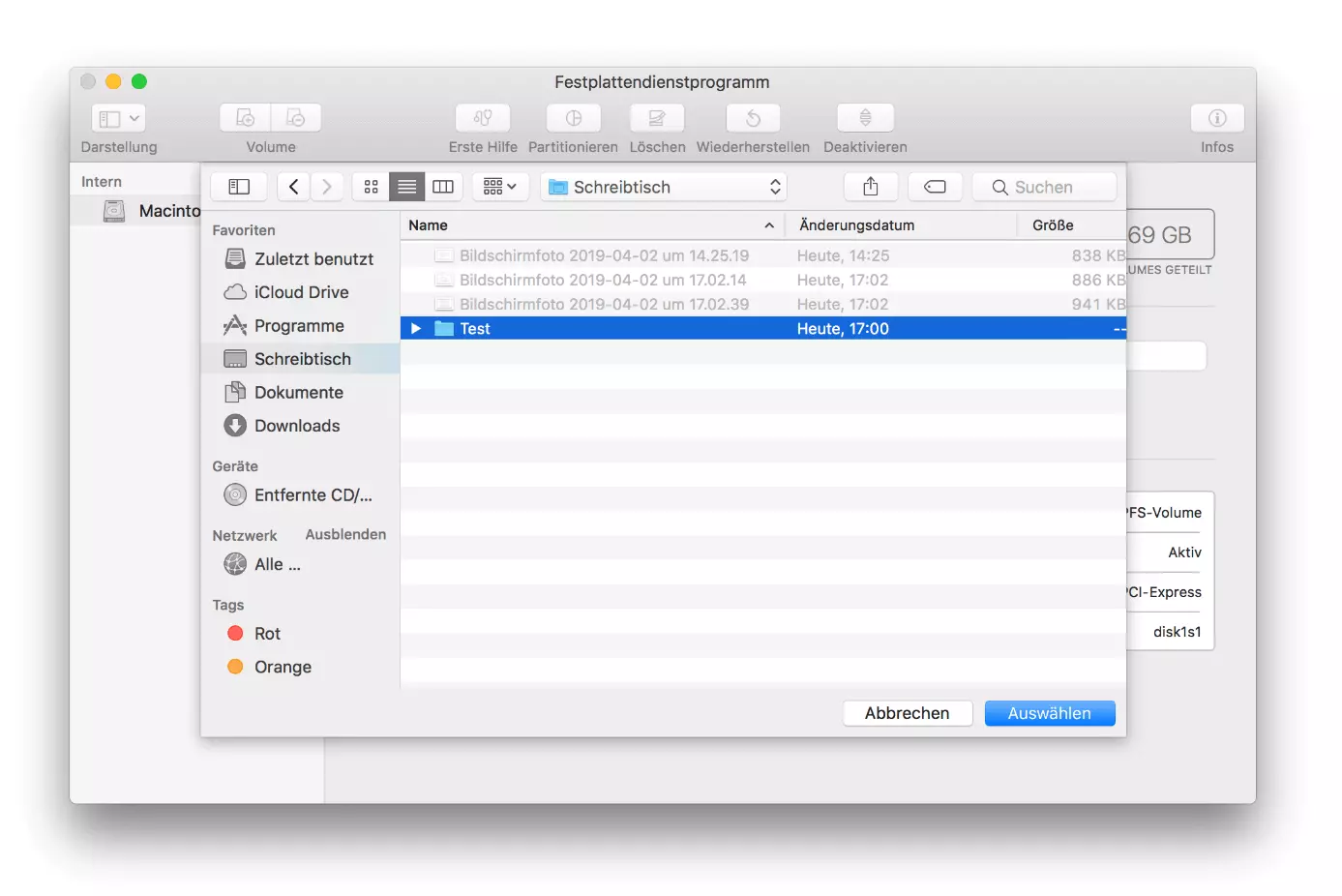Click the Heute, 17:00 date cell
The height and width of the screenshot is (896, 1342).
(843, 329)
